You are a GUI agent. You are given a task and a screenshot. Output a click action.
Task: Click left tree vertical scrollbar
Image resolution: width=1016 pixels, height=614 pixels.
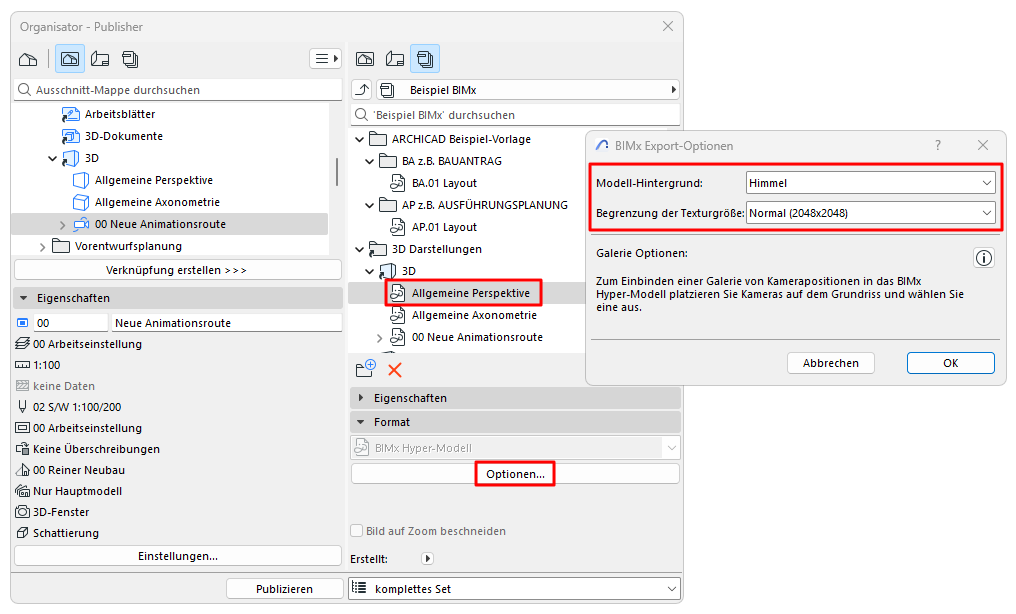point(337,172)
